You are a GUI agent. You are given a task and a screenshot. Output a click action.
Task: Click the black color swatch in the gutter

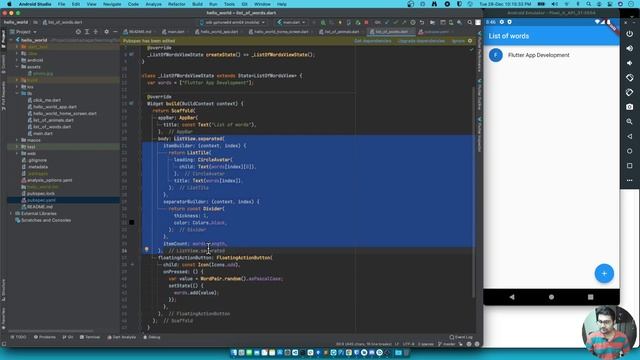(x=131, y=222)
